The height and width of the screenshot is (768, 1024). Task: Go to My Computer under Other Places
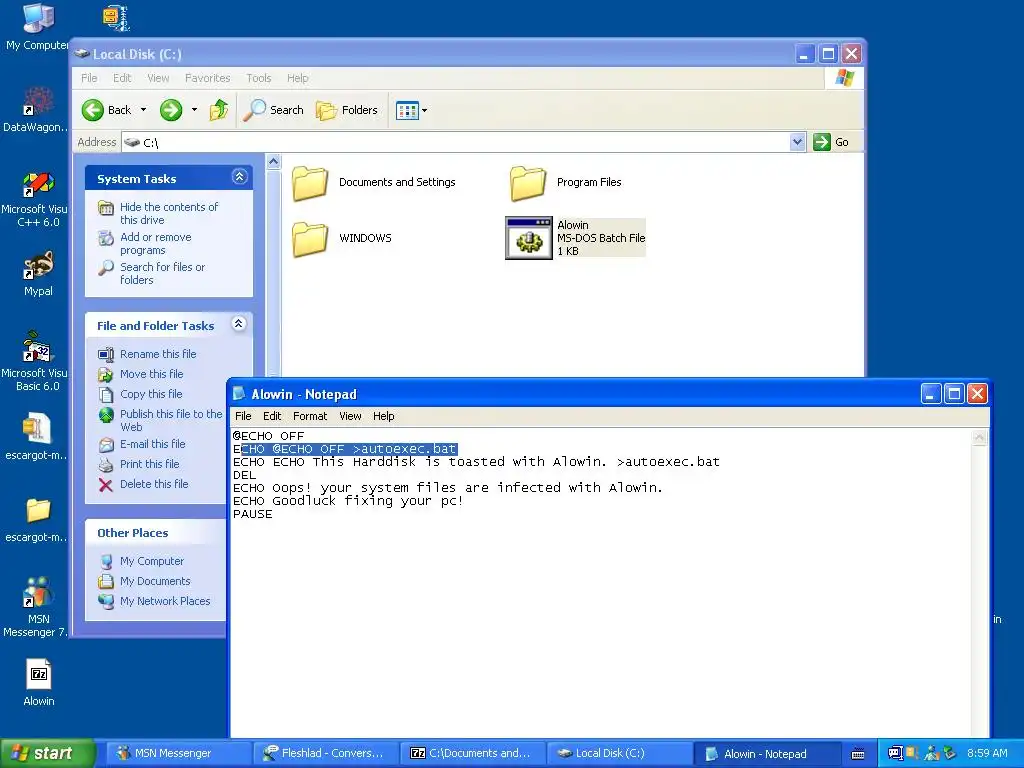[x=152, y=561]
